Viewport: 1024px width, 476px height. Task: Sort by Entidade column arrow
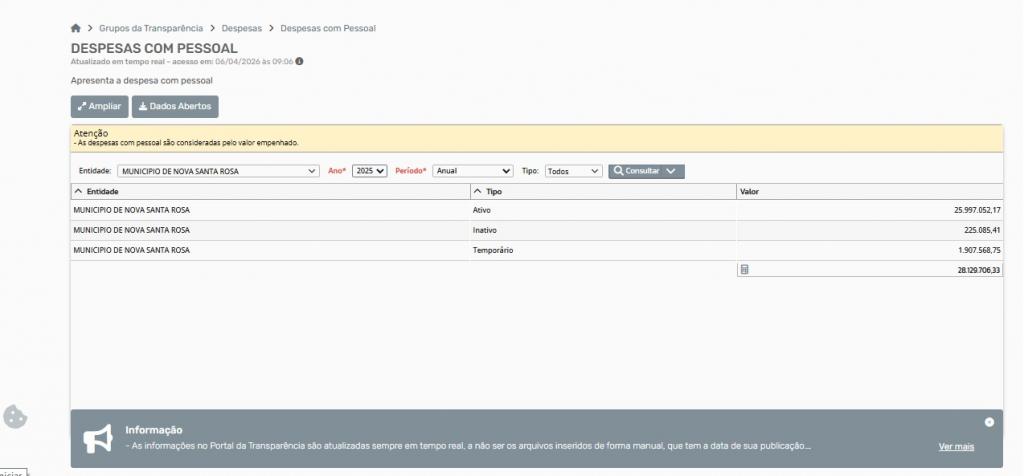(79, 190)
